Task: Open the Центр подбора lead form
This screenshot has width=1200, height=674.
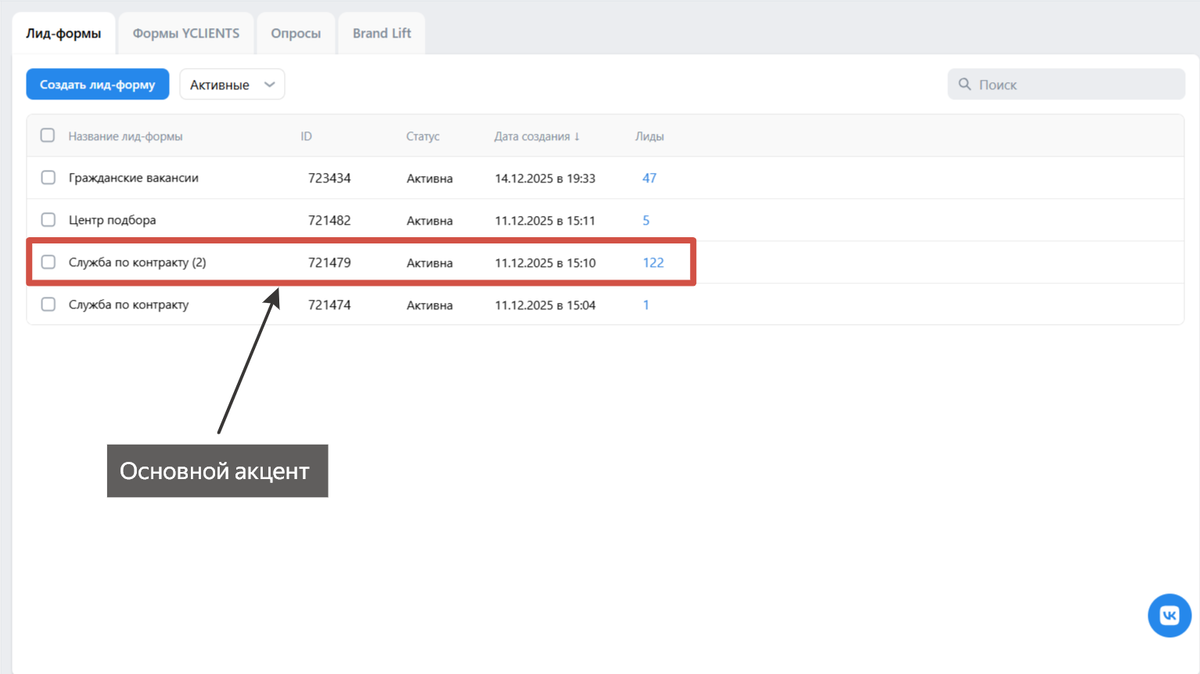Action: pos(112,220)
